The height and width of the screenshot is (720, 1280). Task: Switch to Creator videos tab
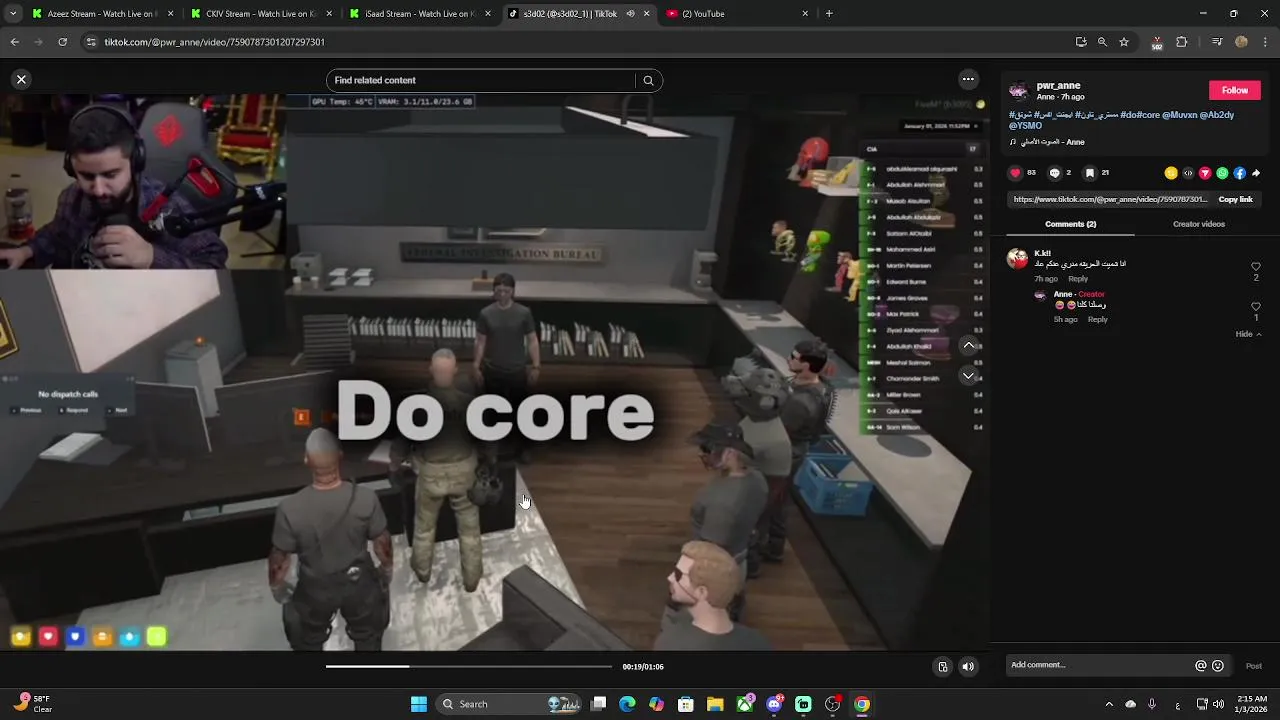pyautogui.click(x=1198, y=224)
